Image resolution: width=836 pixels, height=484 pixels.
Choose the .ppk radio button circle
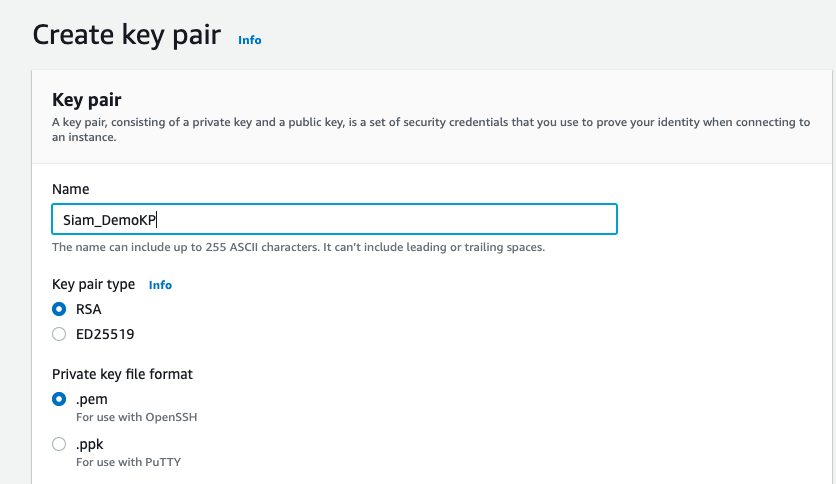[x=59, y=444]
